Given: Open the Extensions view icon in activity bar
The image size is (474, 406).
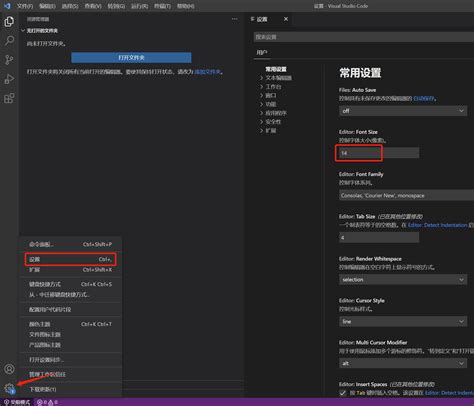Looking at the screenshot, I should [x=9, y=98].
